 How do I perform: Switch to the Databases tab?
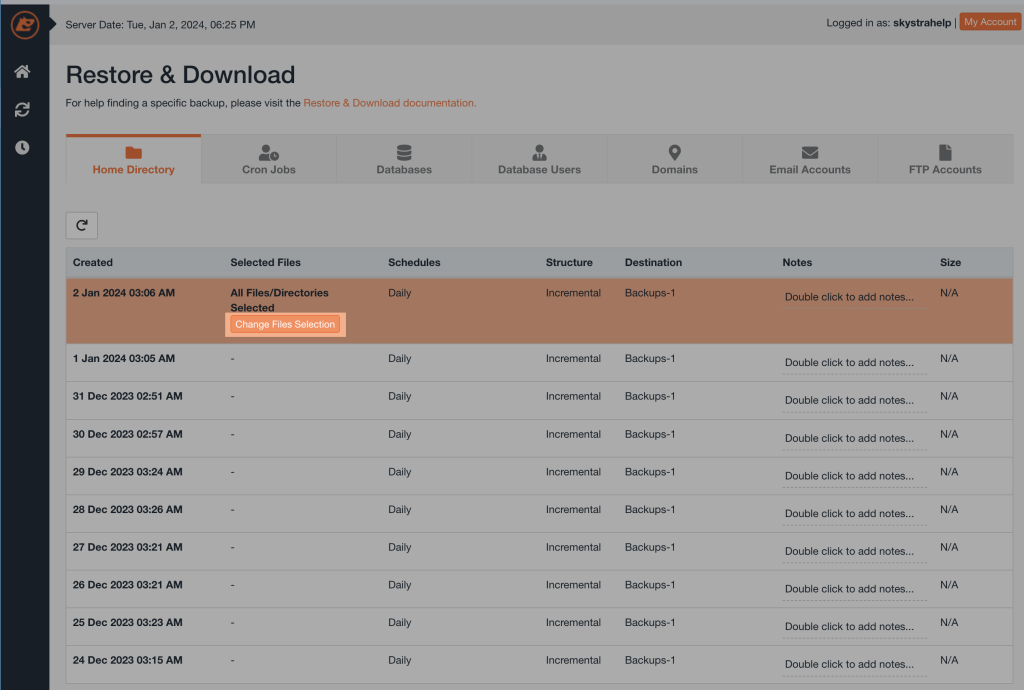pyautogui.click(x=404, y=160)
